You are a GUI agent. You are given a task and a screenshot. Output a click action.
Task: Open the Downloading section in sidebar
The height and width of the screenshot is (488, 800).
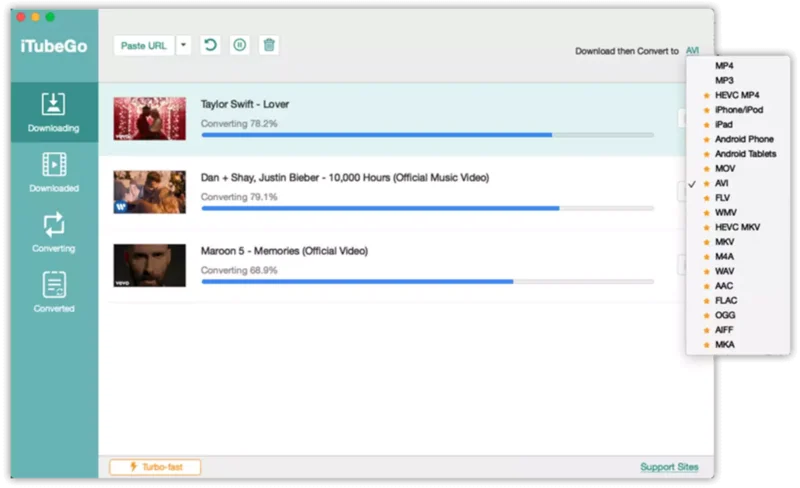tap(54, 112)
